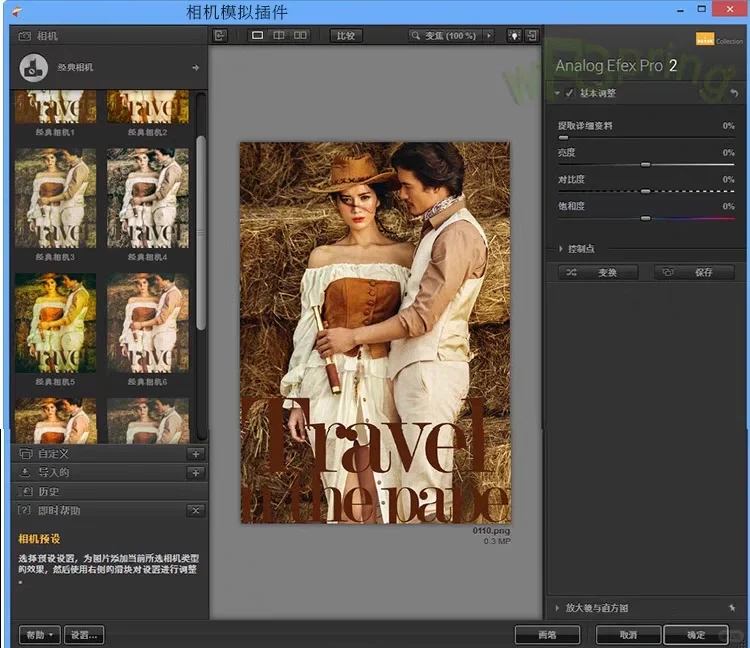Expand the 放大镜与直方图 panel
The width and height of the screenshot is (750, 648).
point(557,608)
